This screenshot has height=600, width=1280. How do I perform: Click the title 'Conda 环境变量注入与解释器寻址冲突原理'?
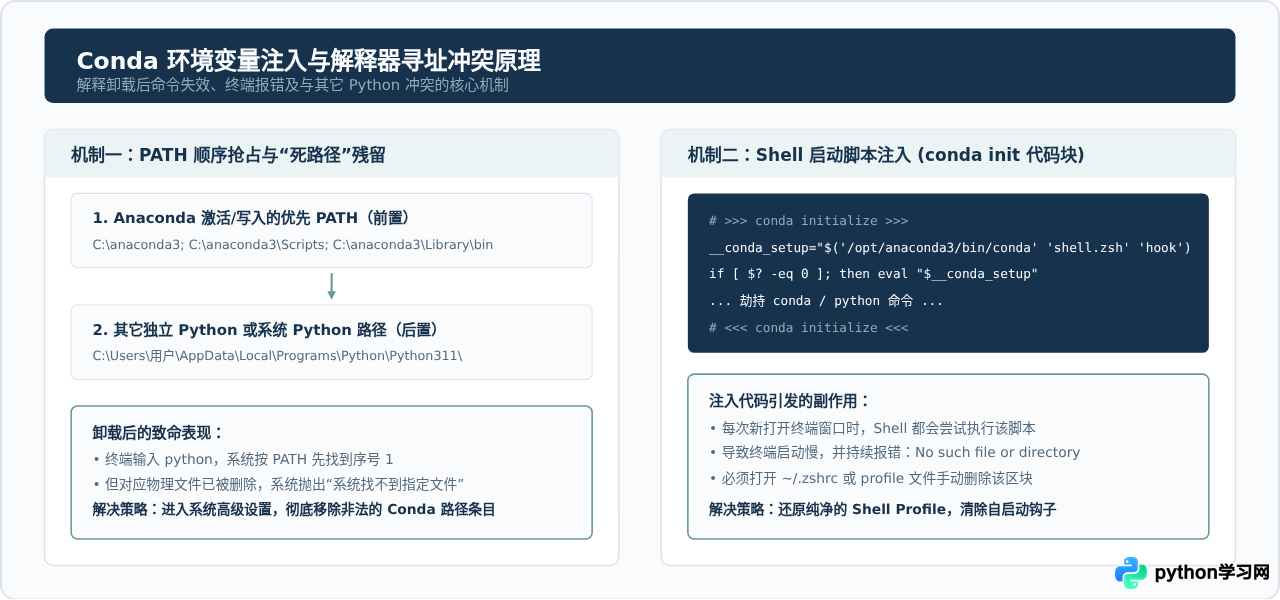(309, 61)
